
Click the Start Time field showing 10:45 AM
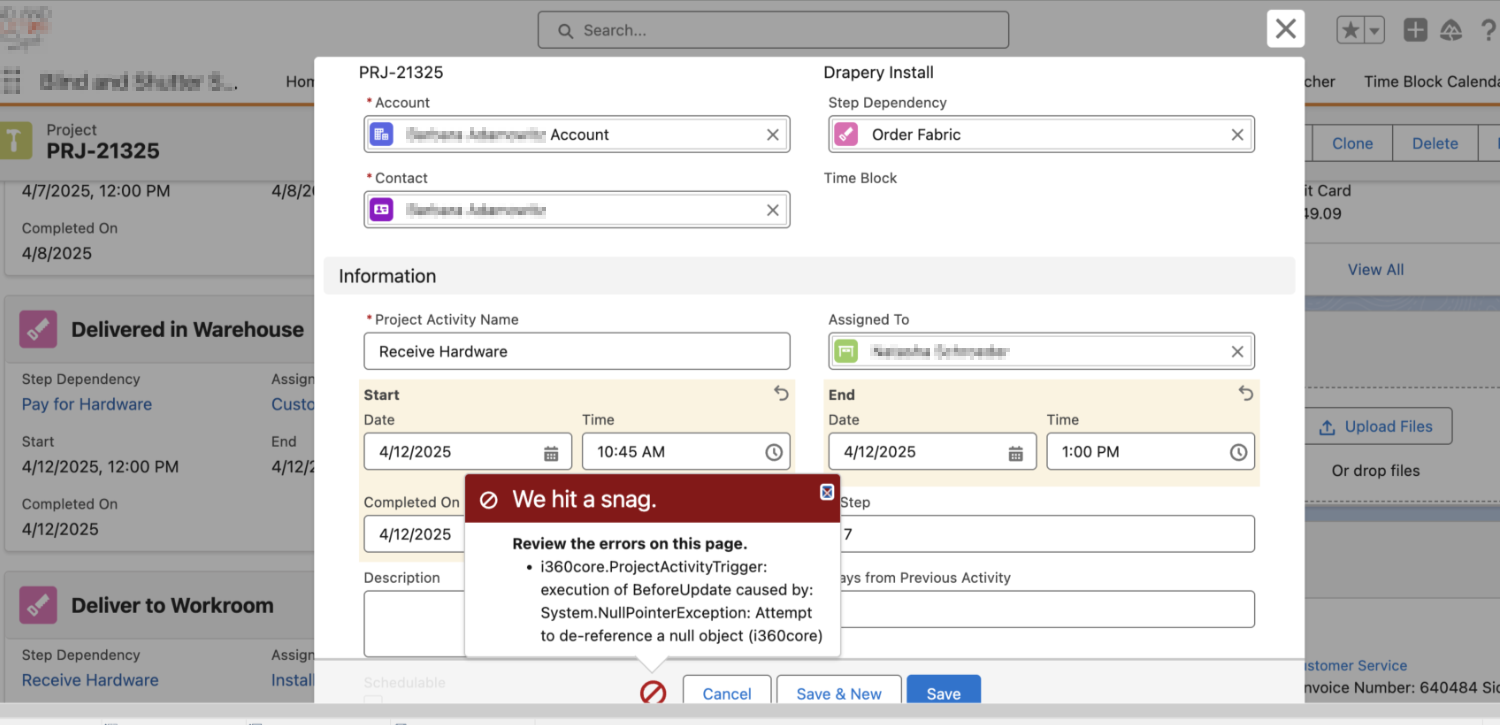pyautogui.click(x=686, y=452)
